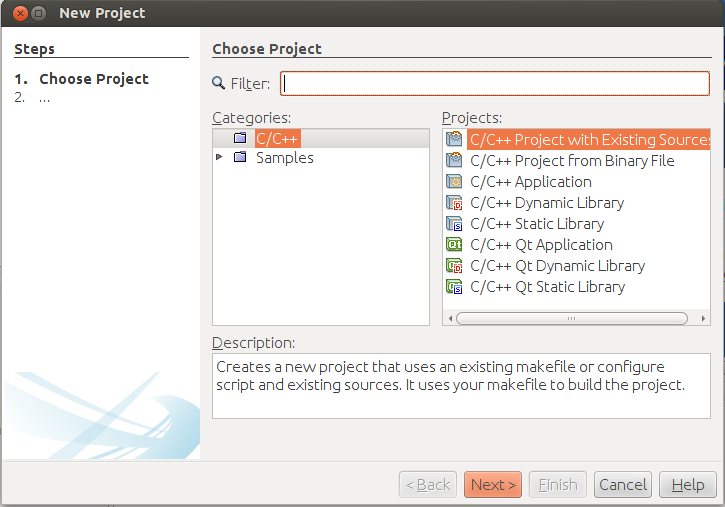Click the C/C++ Application project icon
725x507 pixels.
pos(455,182)
